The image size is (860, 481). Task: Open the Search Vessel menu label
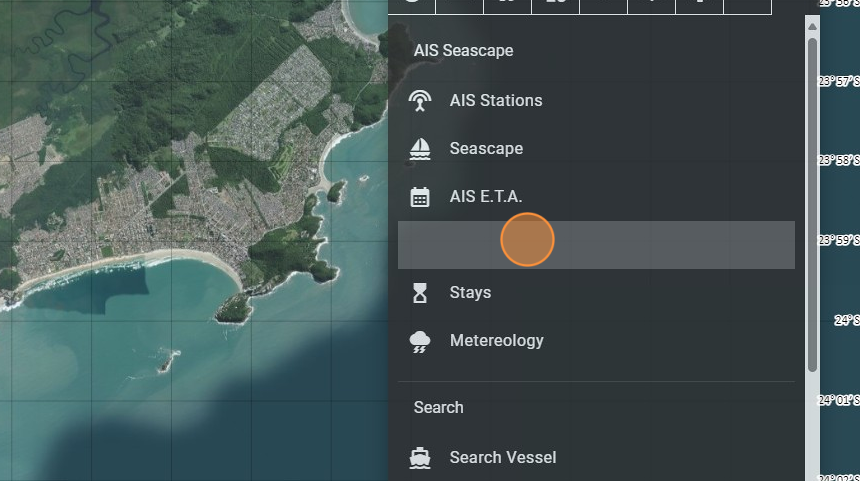pos(503,458)
